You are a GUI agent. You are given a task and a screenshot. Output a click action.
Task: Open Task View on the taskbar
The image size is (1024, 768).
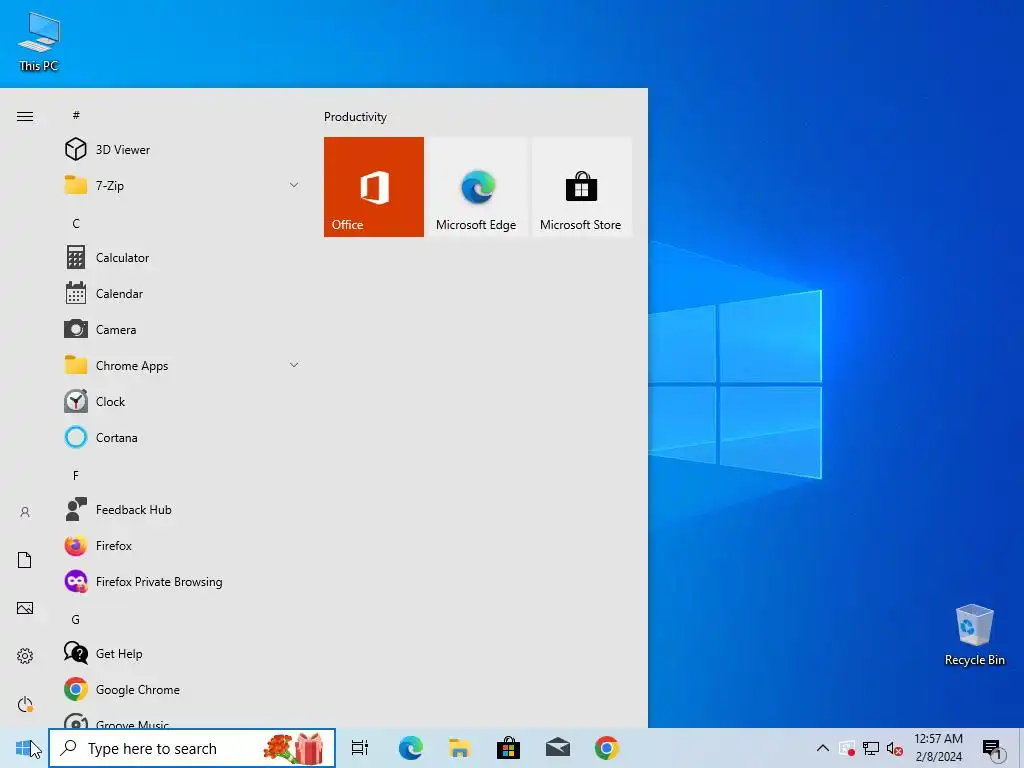[360, 748]
